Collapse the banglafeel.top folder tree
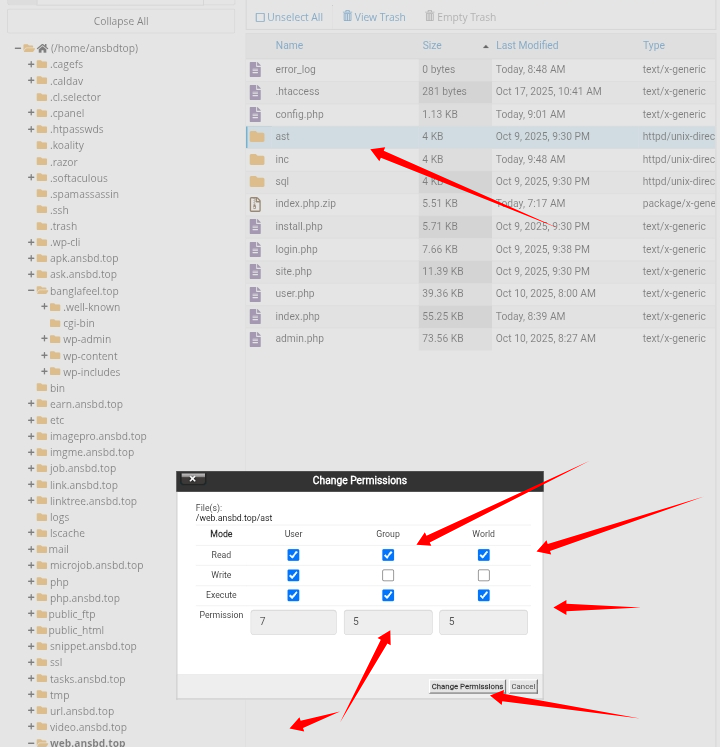This screenshot has width=720, height=747. (31, 291)
